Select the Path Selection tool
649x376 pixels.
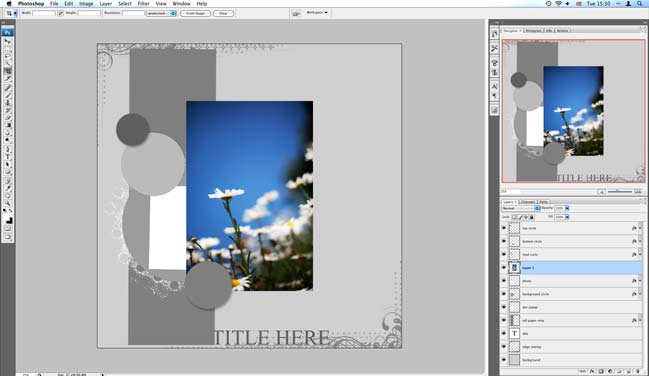pos(7,164)
